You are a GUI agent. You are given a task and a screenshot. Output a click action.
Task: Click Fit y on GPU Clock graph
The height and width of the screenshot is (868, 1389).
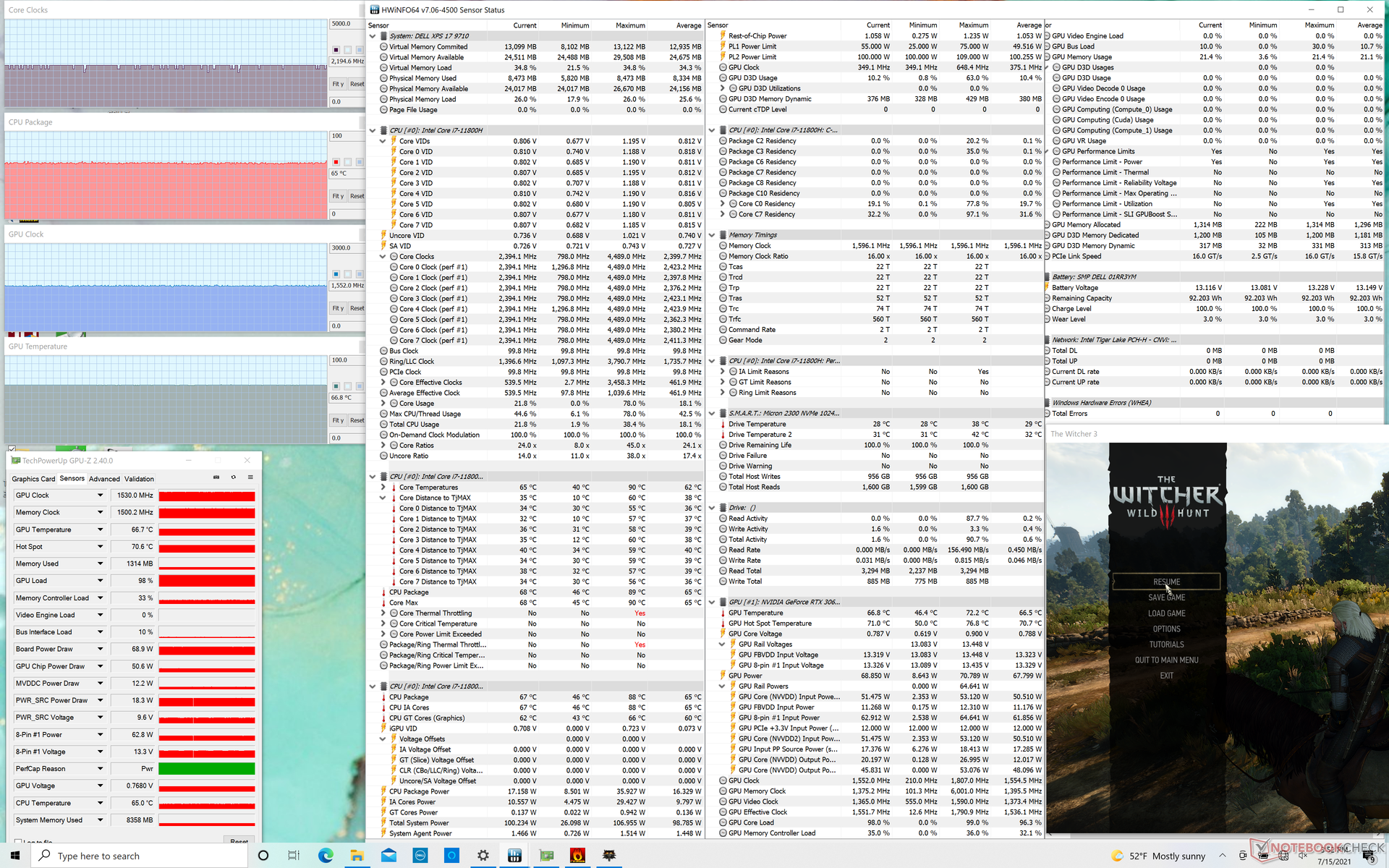tap(338, 308)
